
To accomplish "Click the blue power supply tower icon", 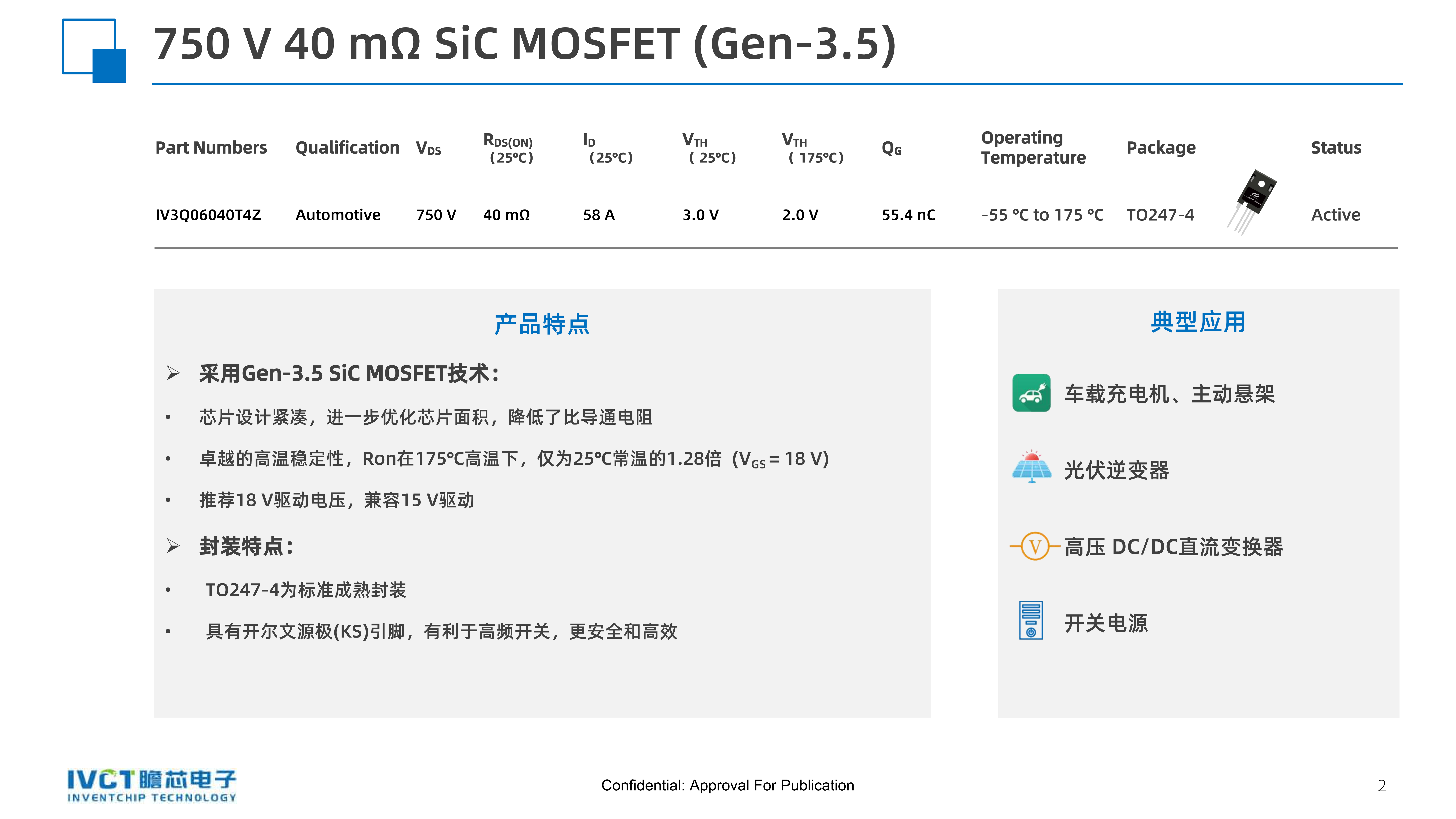I will 1031,620.
